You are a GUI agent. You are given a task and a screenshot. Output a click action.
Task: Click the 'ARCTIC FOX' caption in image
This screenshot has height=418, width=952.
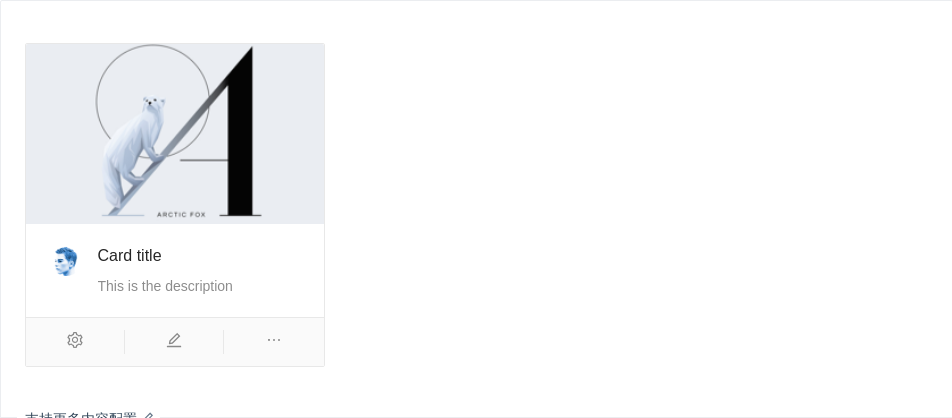click(x=181, y=214)
